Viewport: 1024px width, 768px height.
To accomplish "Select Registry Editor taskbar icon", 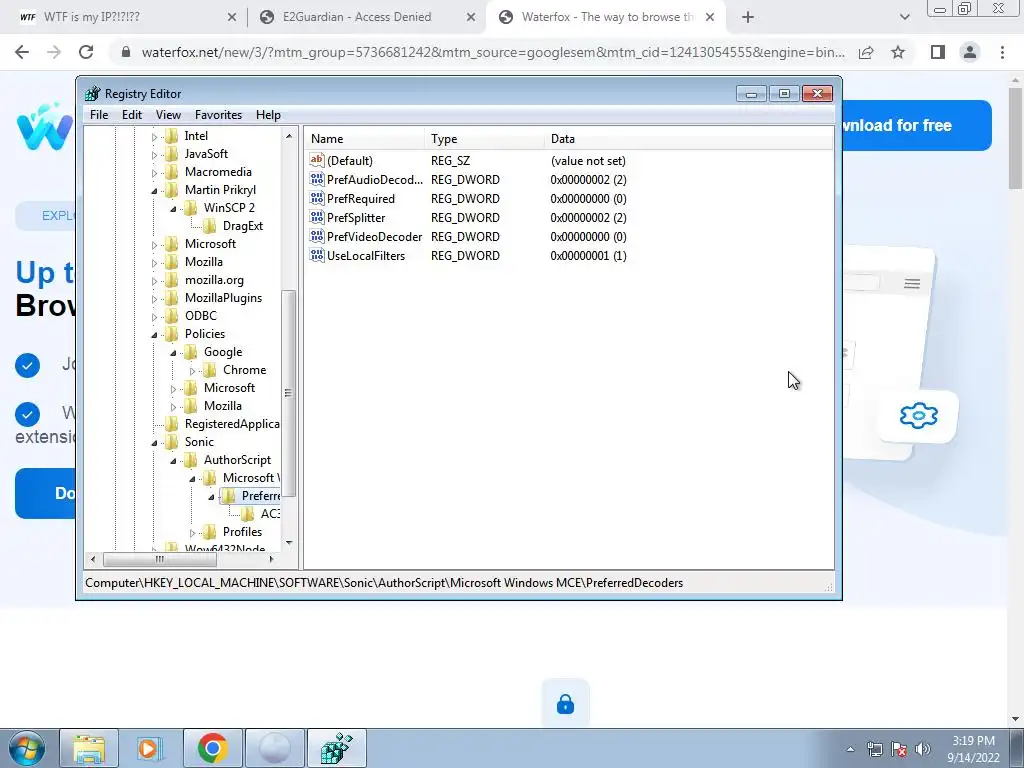I will click(x=336, y=748).
